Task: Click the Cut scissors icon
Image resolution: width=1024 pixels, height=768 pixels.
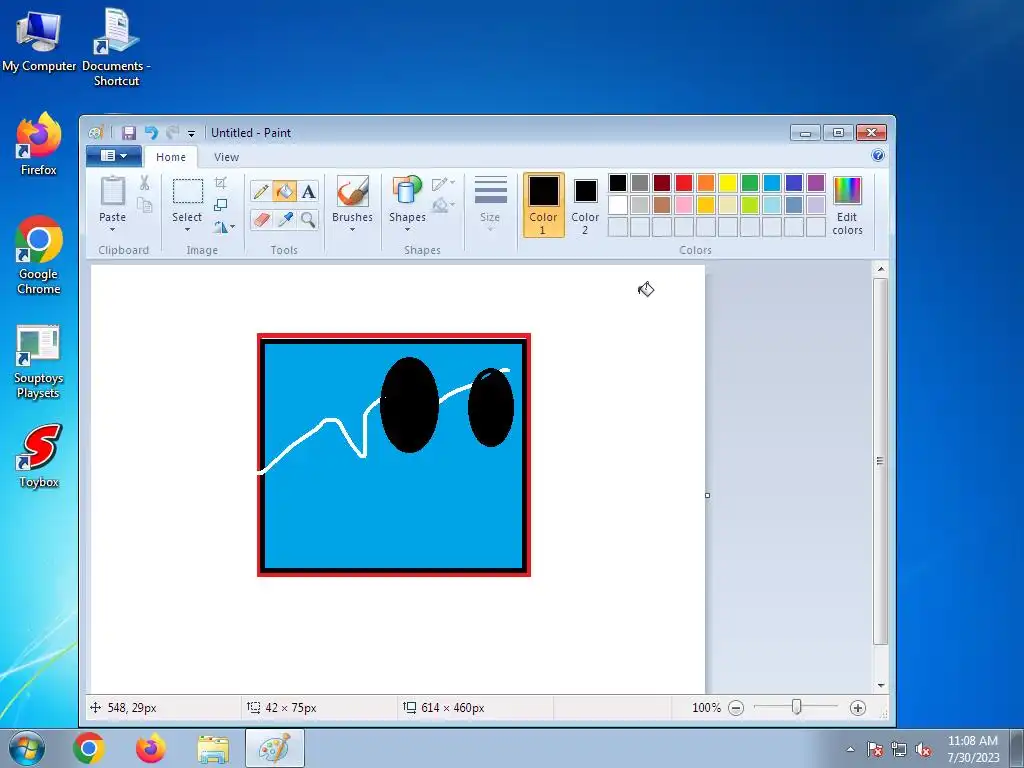Action: [x=144, y=183]
